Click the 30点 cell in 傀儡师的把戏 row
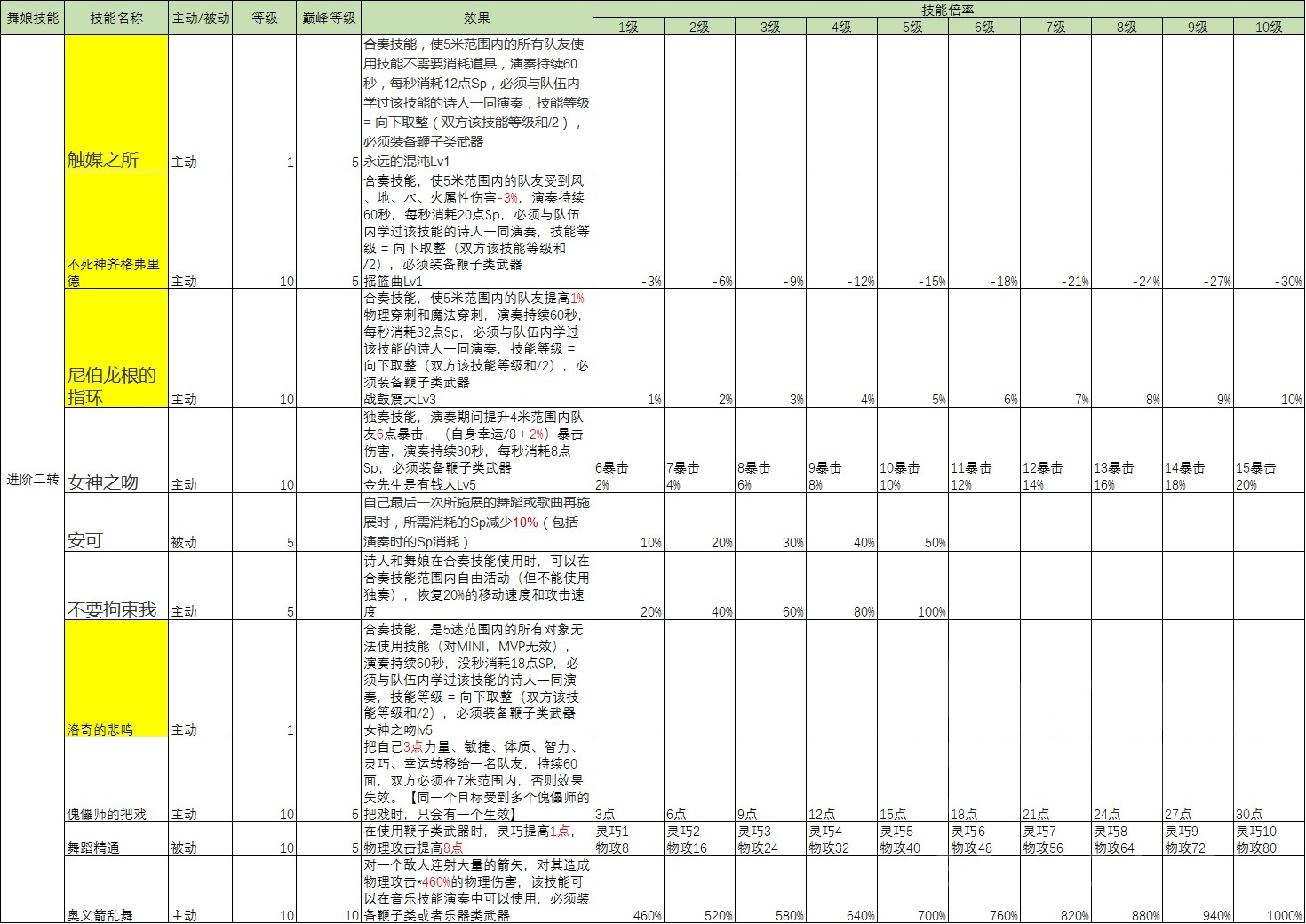The width and height of the screenshot is (1306, 924). click(1269, 780)
